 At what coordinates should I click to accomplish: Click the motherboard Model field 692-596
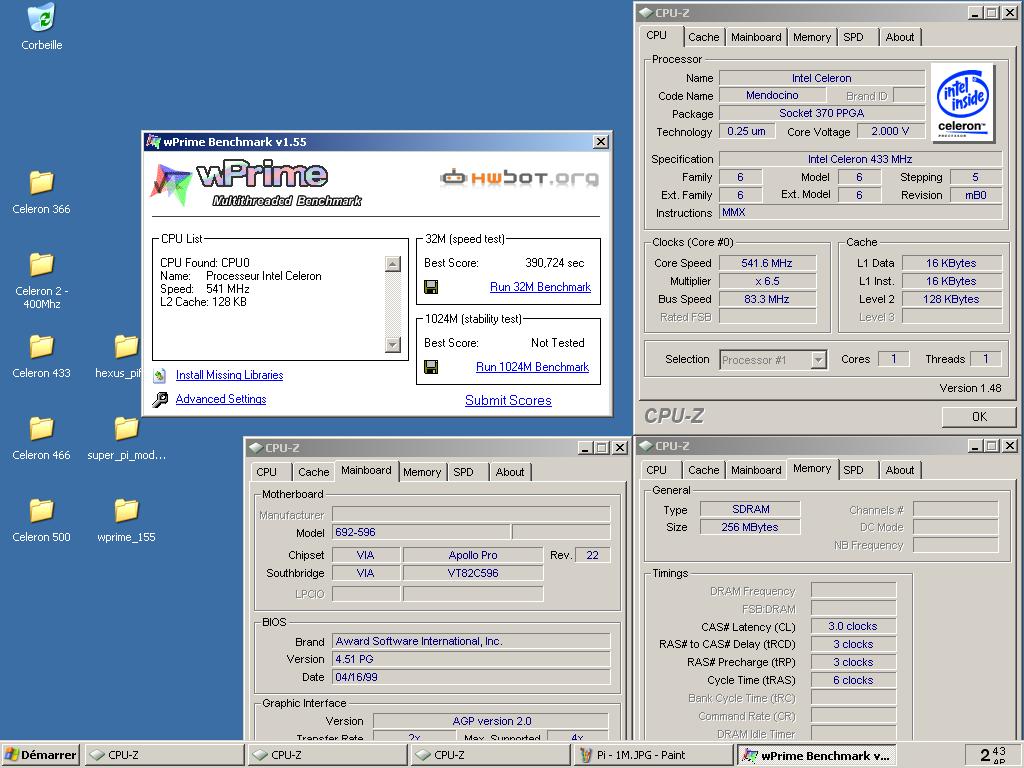coord(421,532)
